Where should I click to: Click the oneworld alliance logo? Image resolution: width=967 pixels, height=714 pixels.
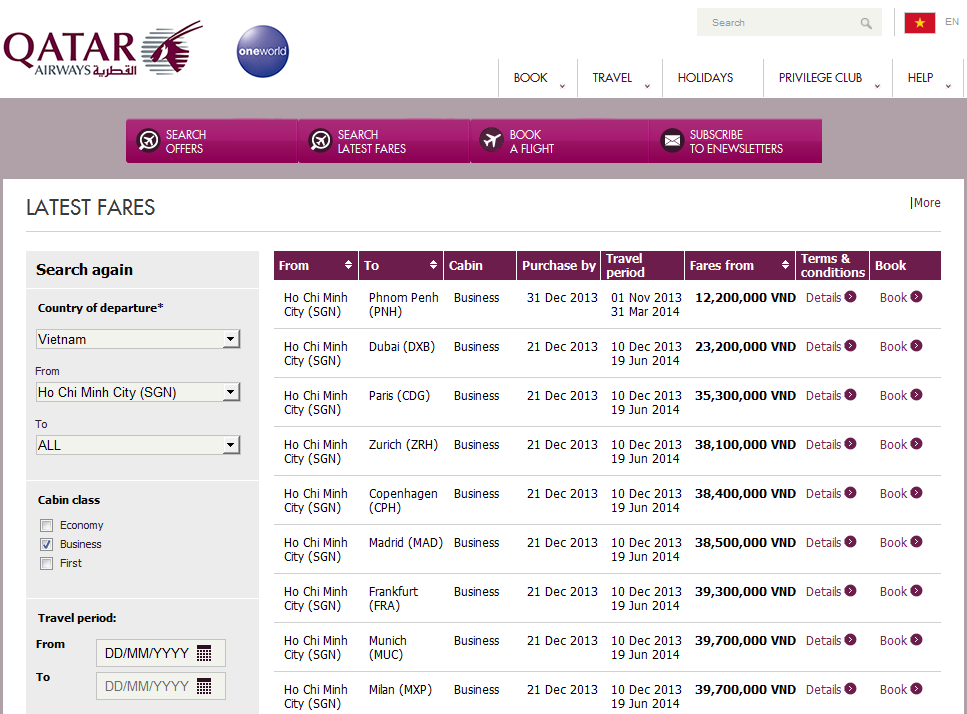click(263, 52)
